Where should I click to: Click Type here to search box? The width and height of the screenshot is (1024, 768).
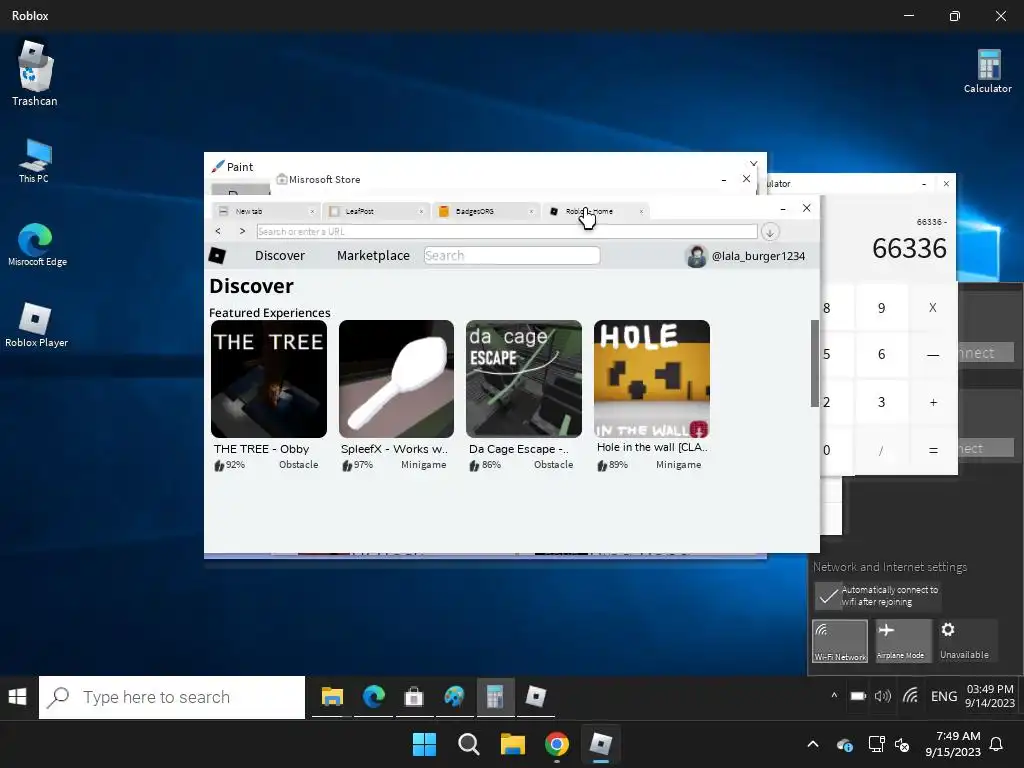tap(172, 697)
